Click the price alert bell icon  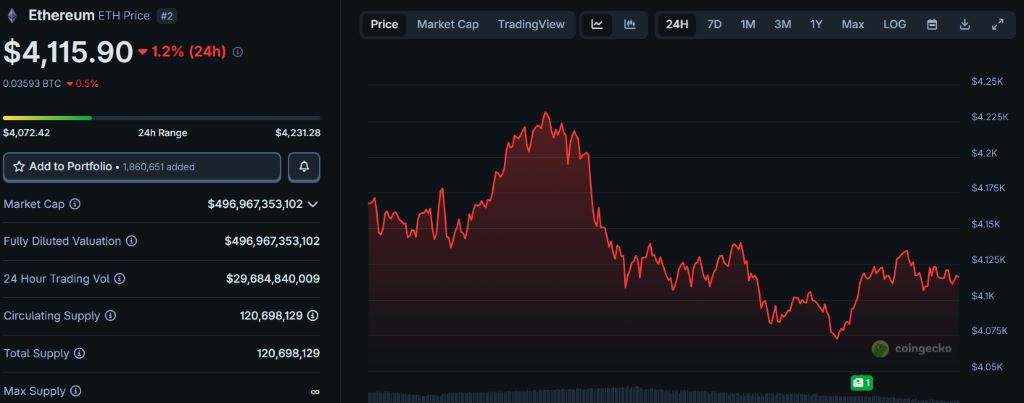(304, 167)
